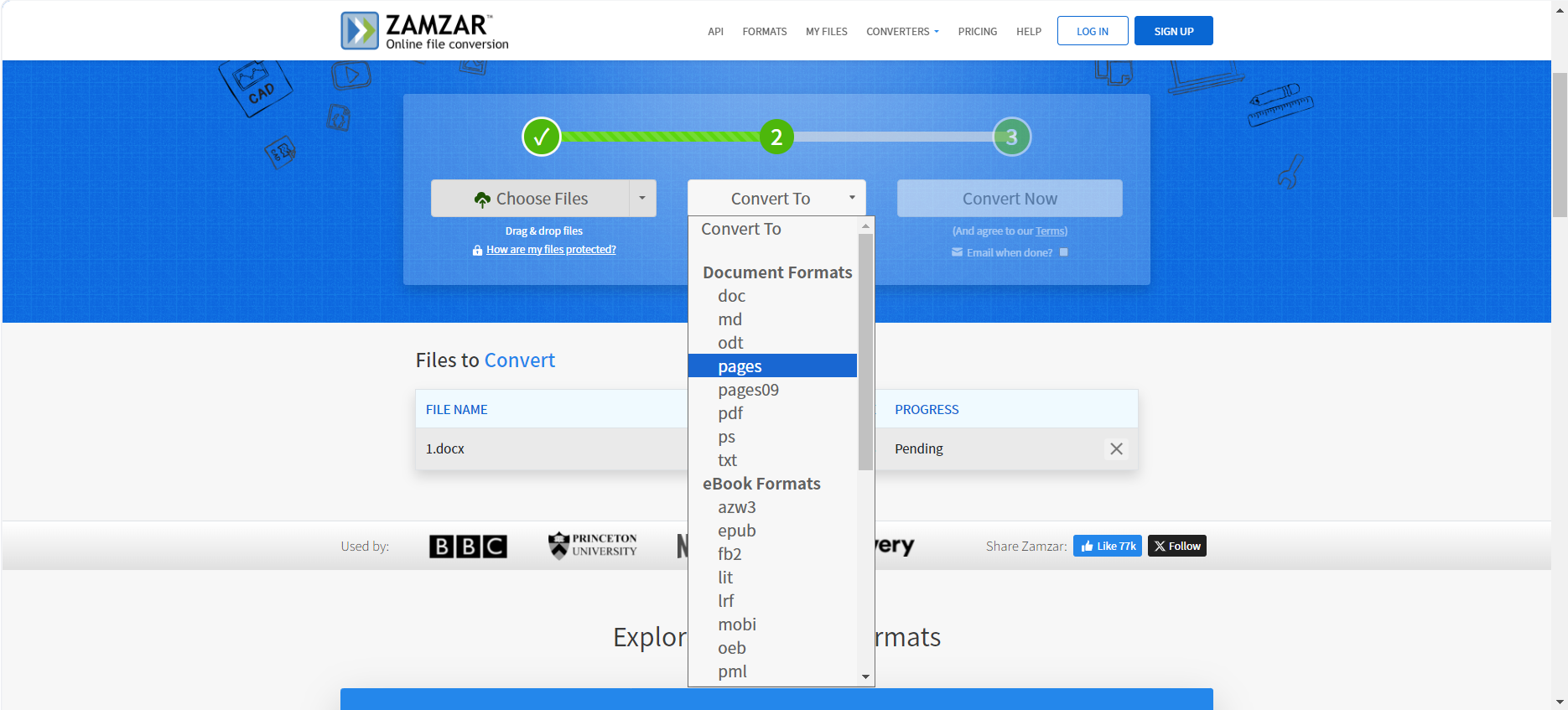This screenshot has height=710, width=1568.
Task: Click the X Follow button
Action: (1176, 547)
